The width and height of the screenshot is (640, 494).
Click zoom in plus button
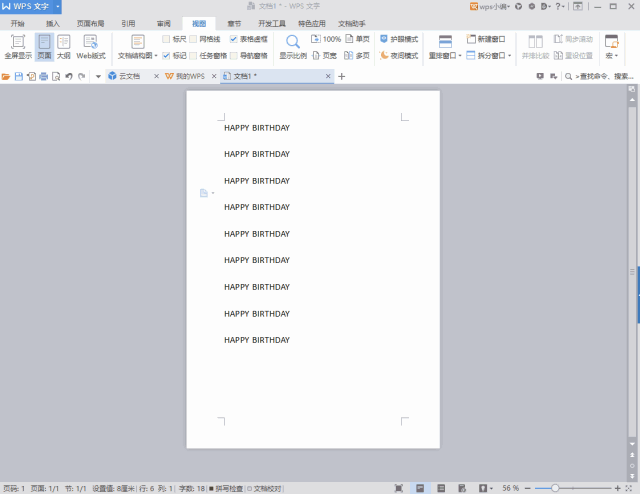[x=618, y=488]
